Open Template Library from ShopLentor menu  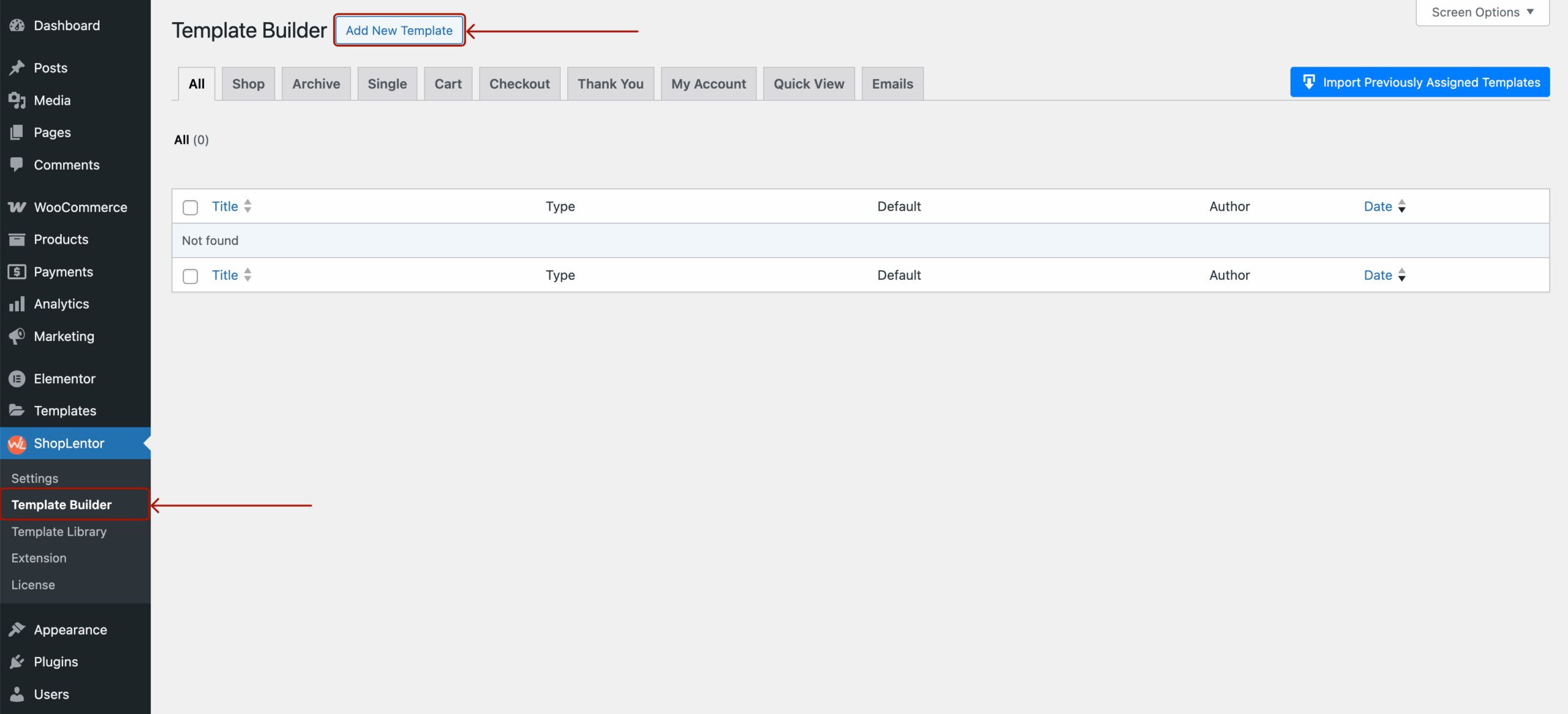point(58,532)
